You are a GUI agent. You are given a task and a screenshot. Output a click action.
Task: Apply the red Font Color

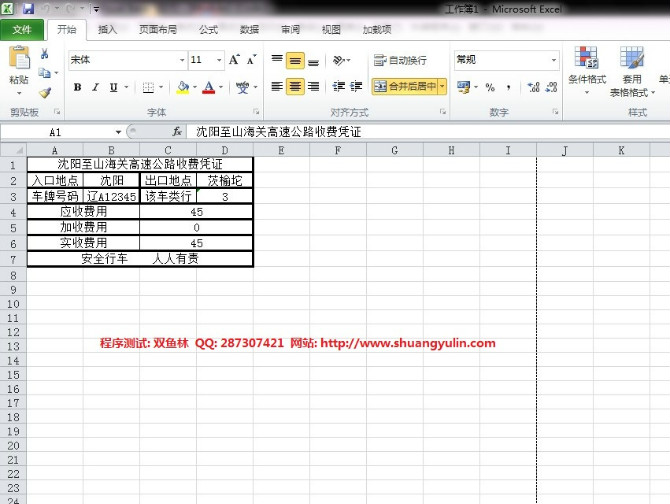coord(209,88)
